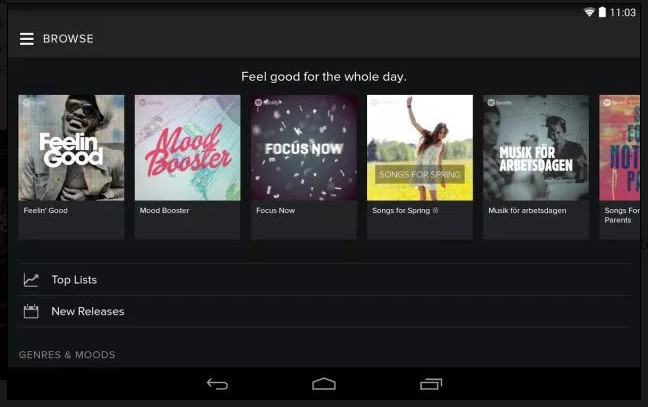Viewport: 648px width, 407px height.
Task: Open the Songs For Parents cover
Action: [620, 148]
